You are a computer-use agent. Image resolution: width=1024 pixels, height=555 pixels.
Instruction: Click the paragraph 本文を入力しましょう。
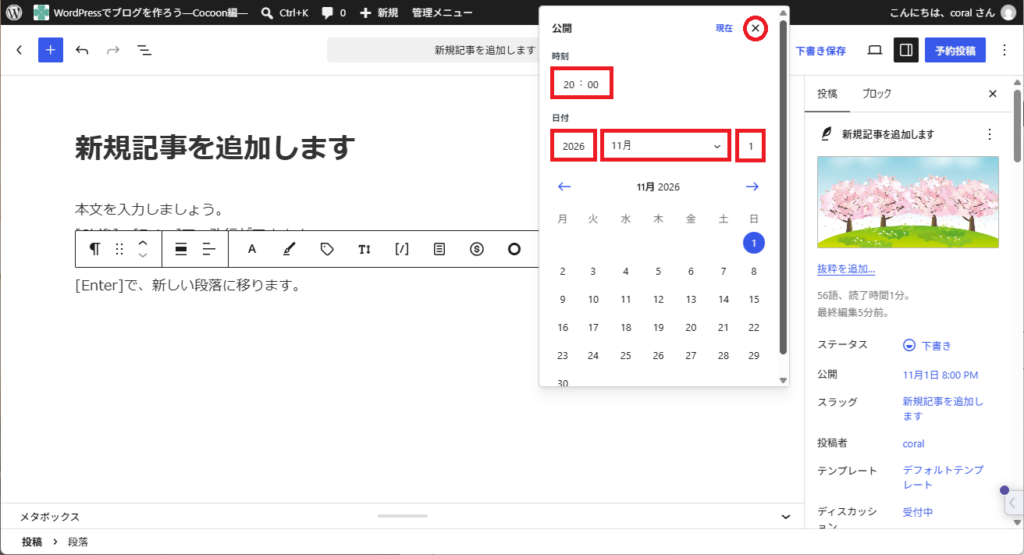[x=150, y=209]
